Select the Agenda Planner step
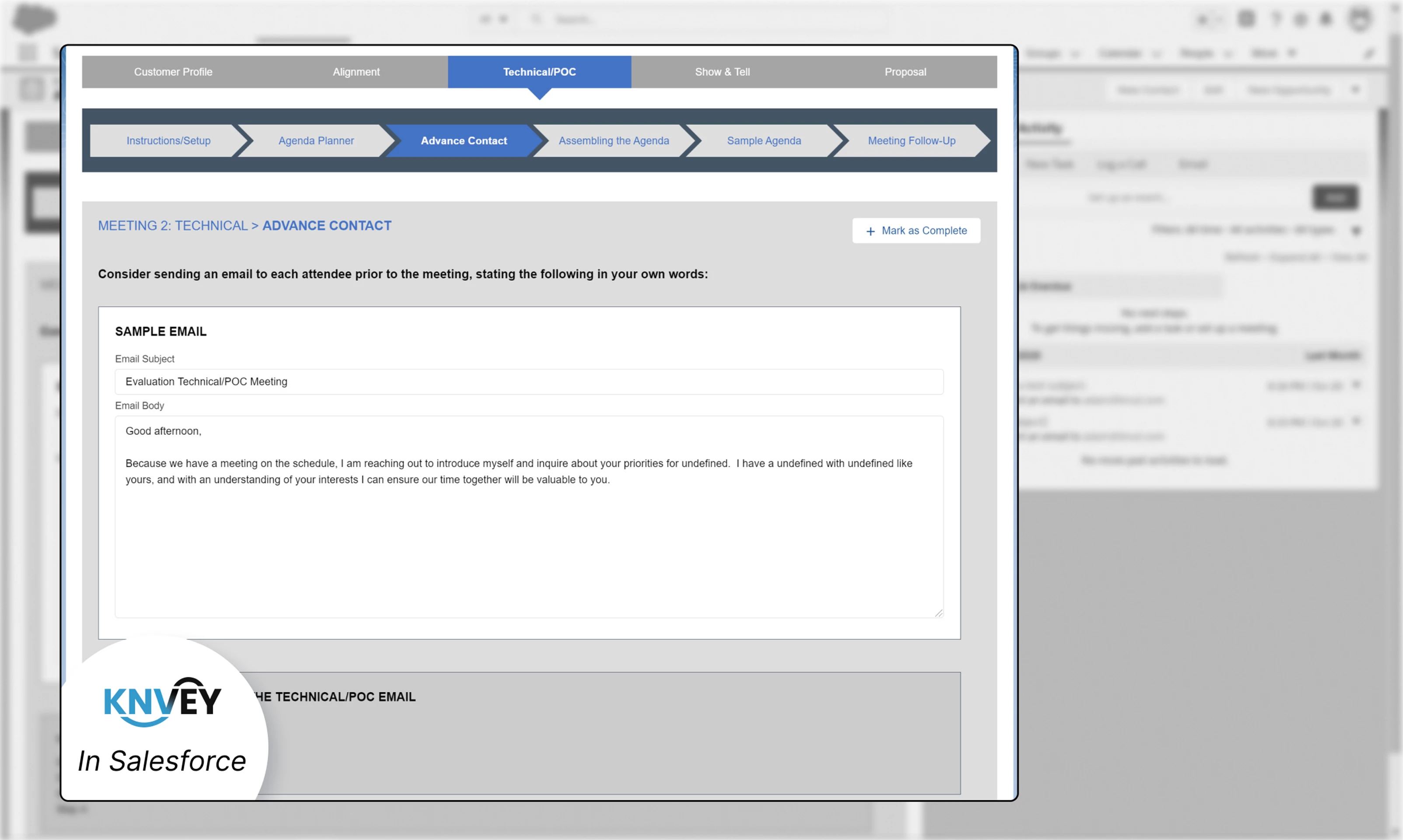 316,140
